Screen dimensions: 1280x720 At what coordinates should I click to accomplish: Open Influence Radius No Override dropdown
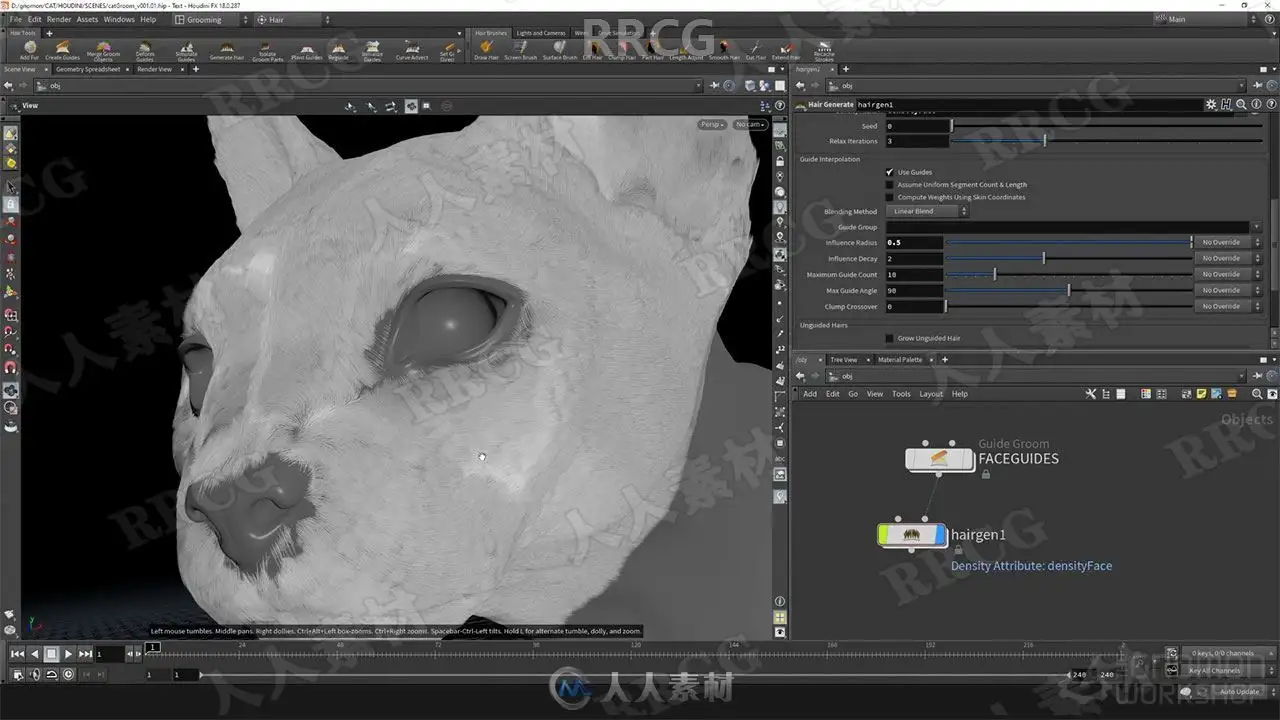[1230, 242]
